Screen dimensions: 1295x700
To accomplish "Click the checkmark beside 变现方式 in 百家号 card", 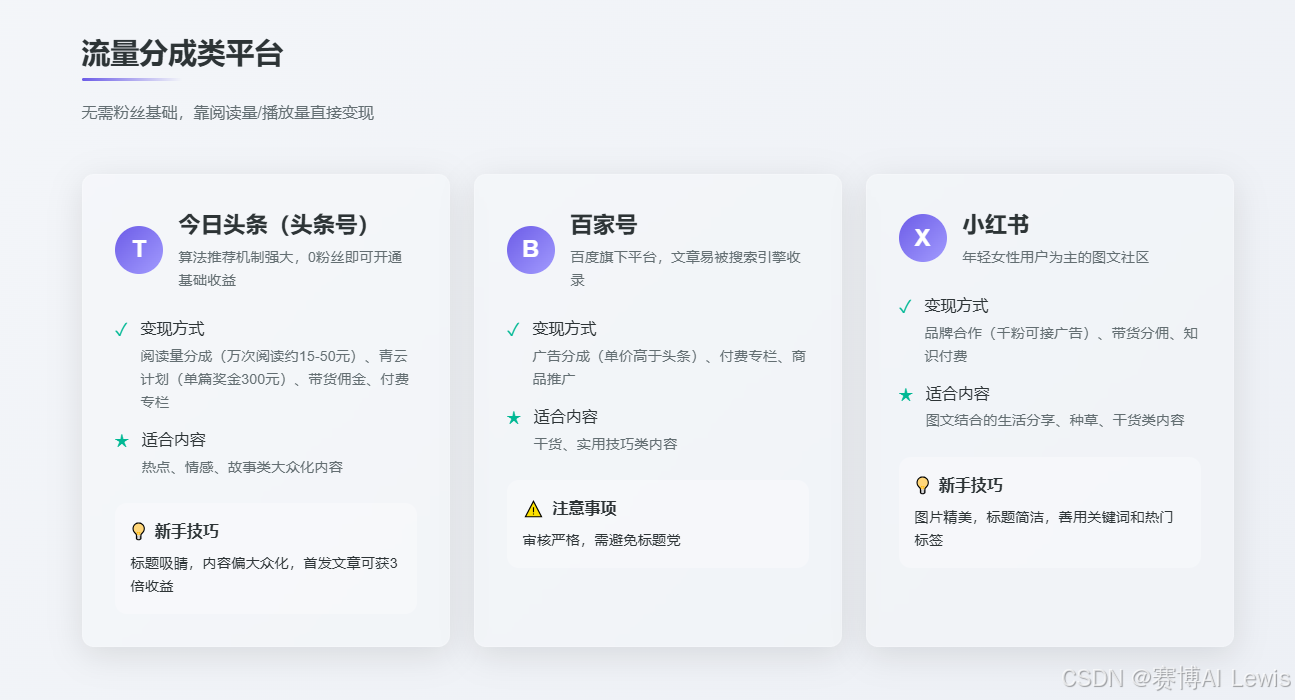I will pos(514,329).
